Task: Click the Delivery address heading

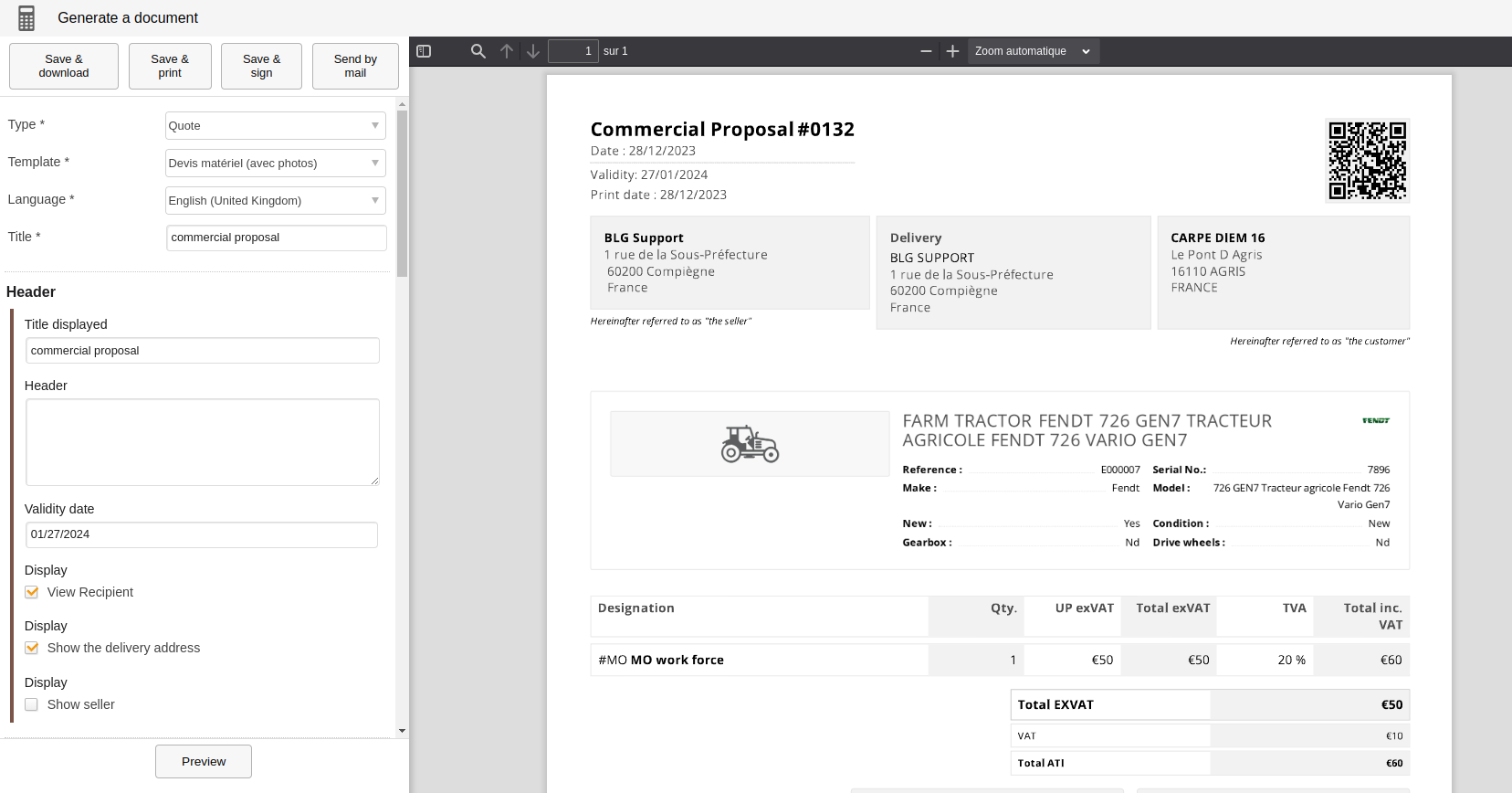Action: point(916,238)
